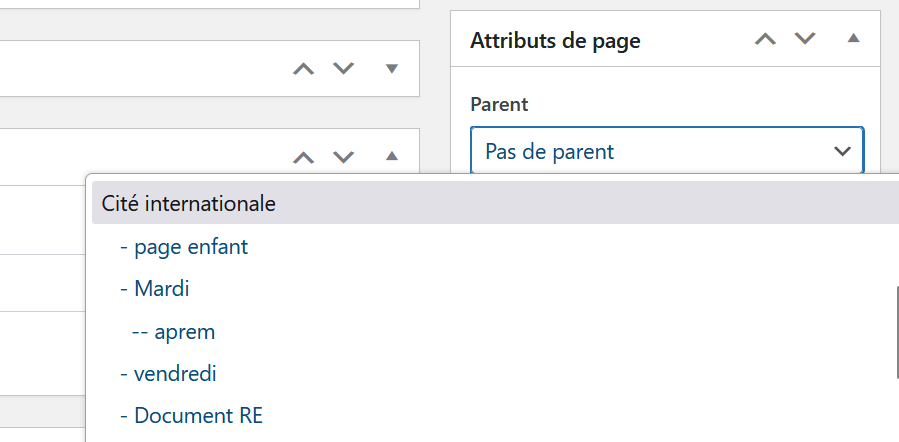Collapse the expanded left panel via triangle
This screenshot has height=442, width=899.
coord(392,157)
